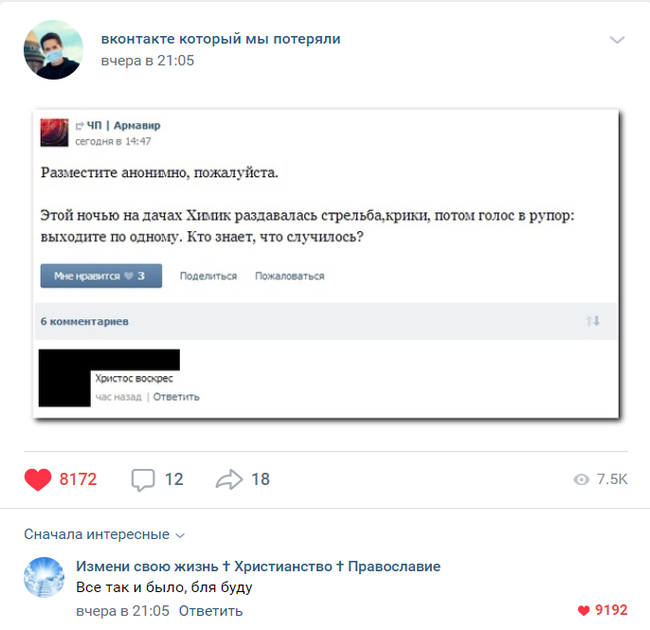650x630 pixels.
Task: Click the Мне нравится button
Action: pyautogui.click(x=101, y=276)
